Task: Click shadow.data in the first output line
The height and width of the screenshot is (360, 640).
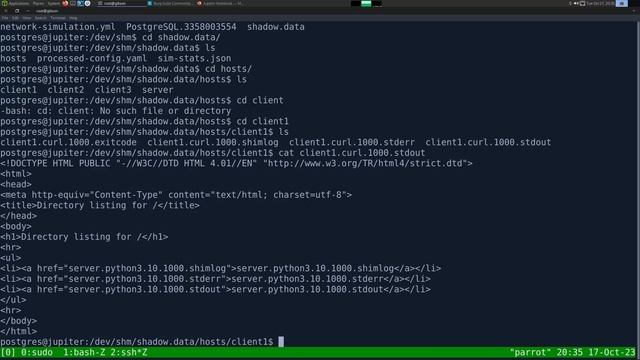Action: pyautogui.click(x=276, y=27)
